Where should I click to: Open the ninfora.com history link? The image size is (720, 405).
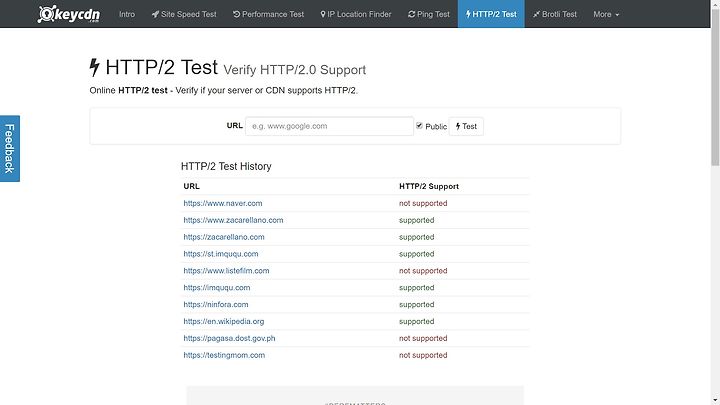coord(216,304)
